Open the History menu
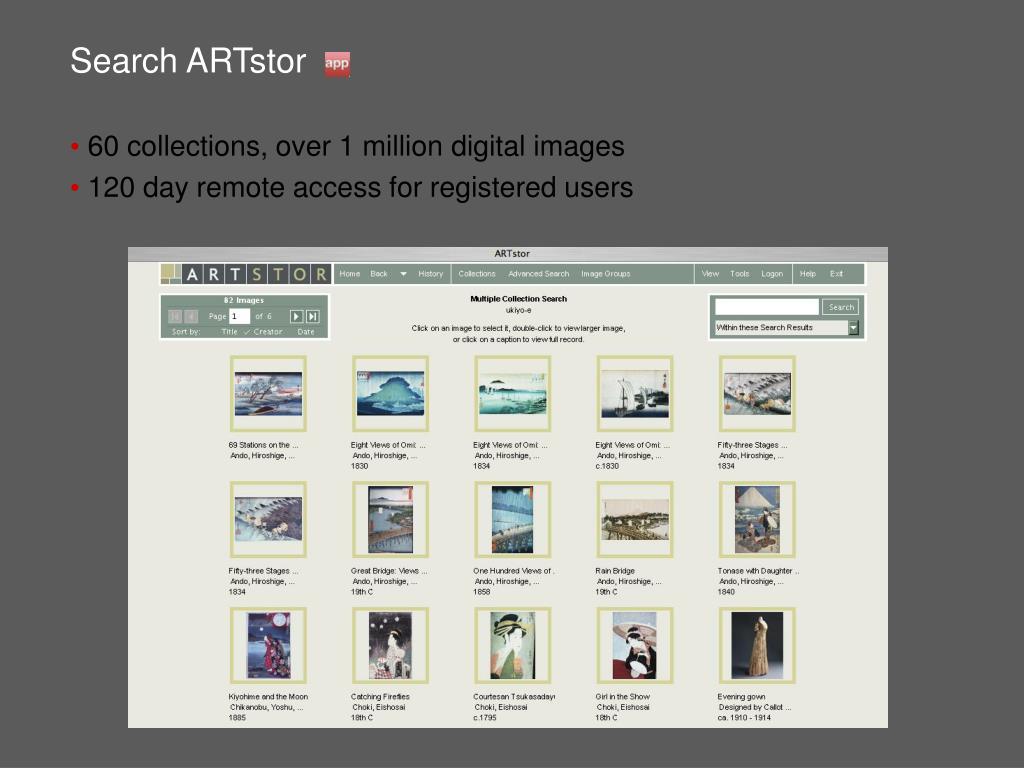Screen dimensions: 1024x768 point(430,274)
